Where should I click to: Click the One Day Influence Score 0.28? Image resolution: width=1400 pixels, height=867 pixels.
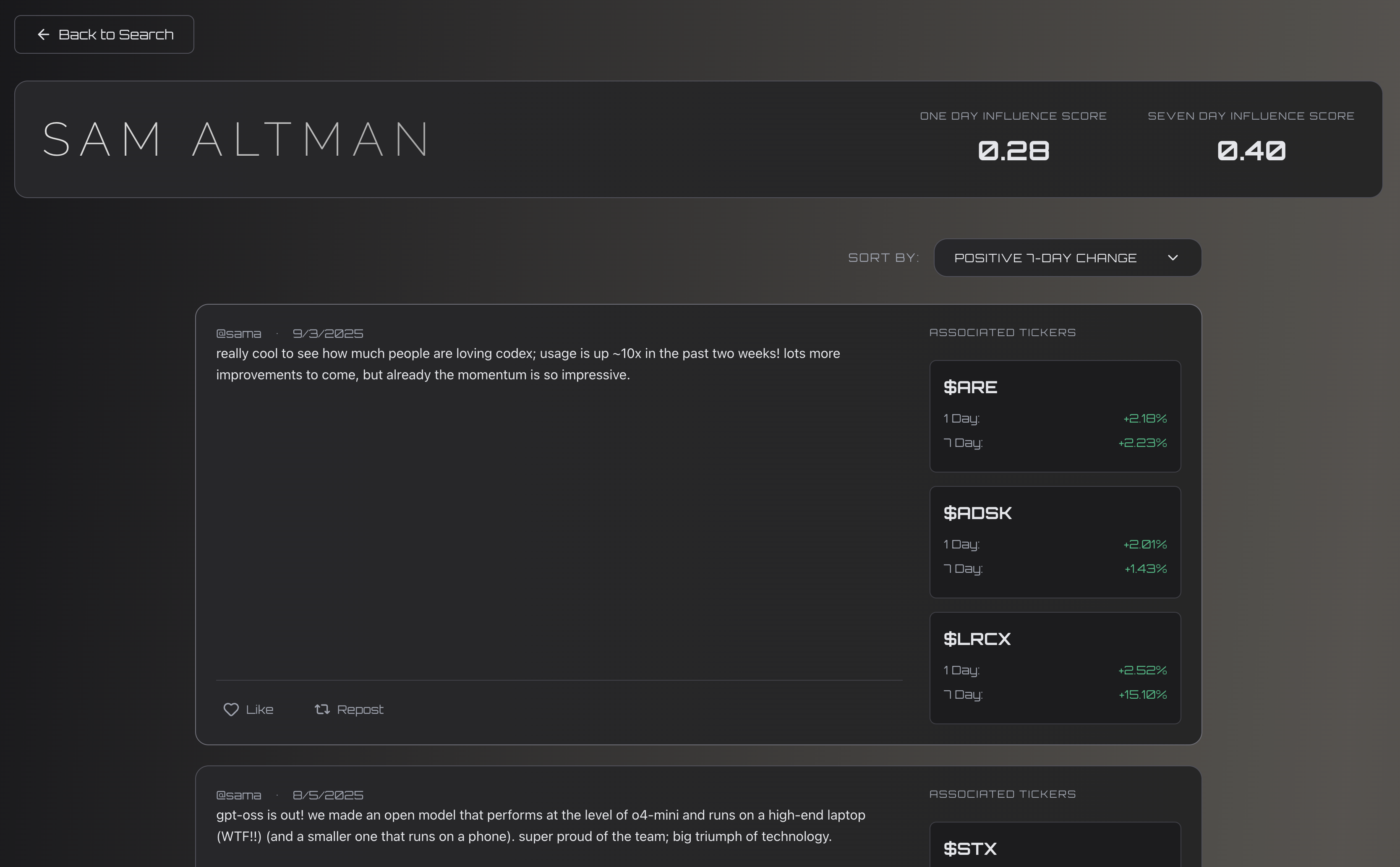click(1013, 151)
